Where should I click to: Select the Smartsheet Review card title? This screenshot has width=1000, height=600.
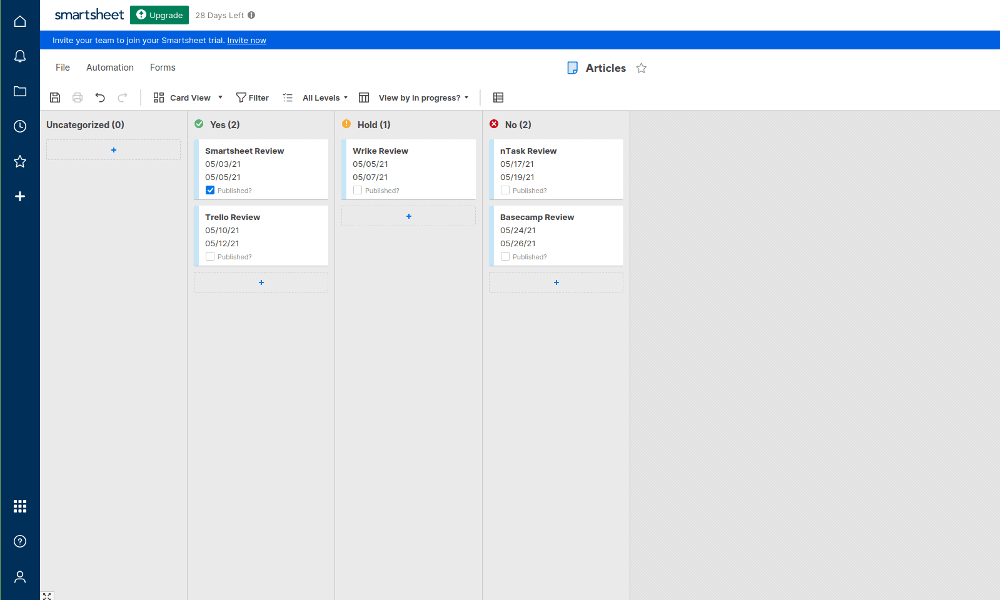coord(244,151)
